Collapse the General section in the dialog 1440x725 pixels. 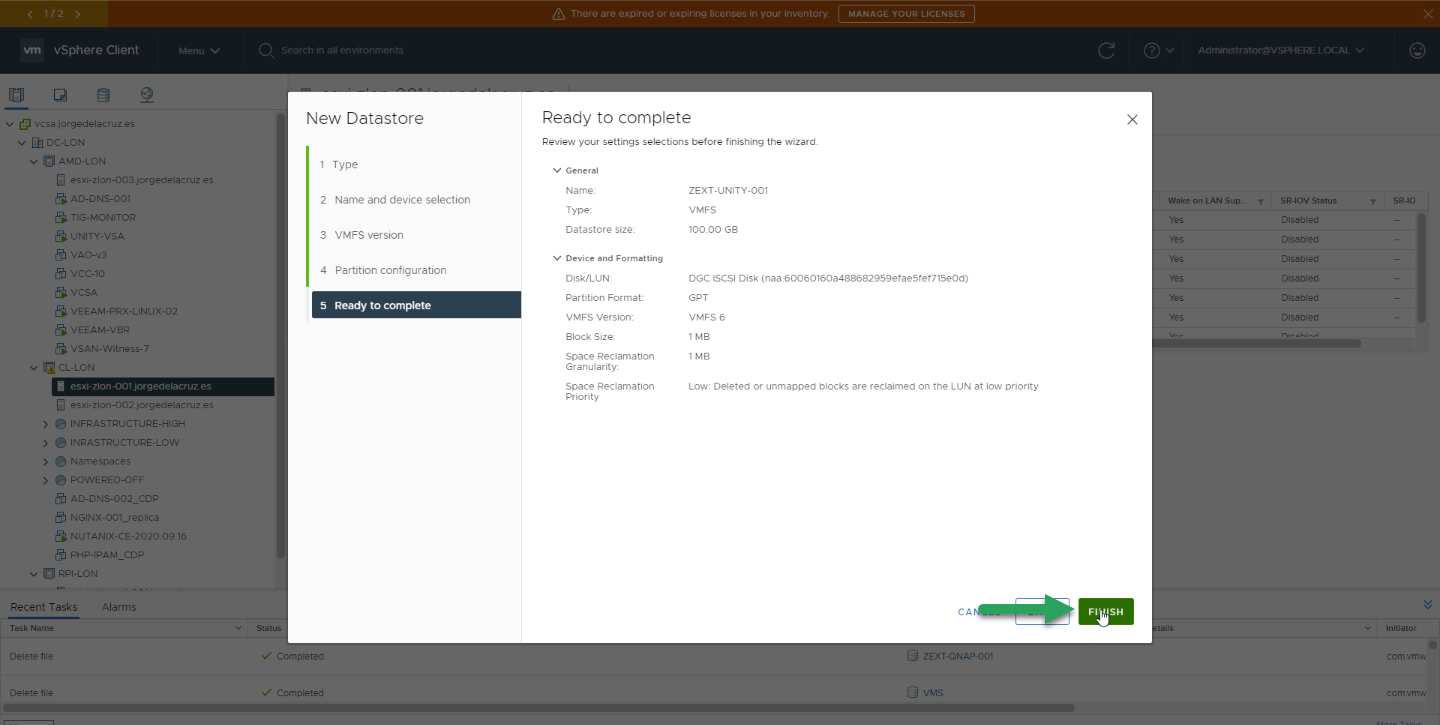(x=557, y=170)
